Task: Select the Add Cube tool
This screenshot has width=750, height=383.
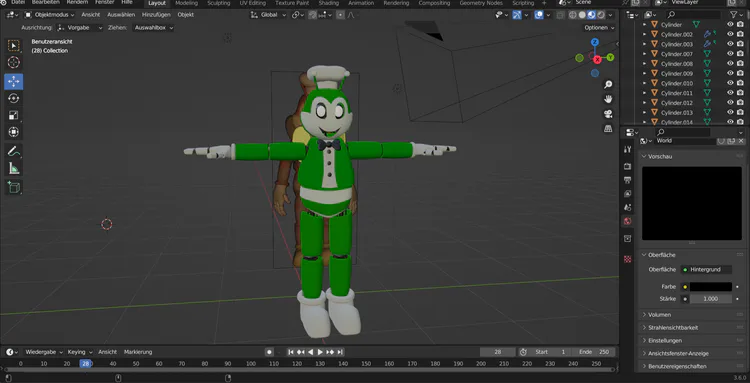Action: [x=13, y=187]
